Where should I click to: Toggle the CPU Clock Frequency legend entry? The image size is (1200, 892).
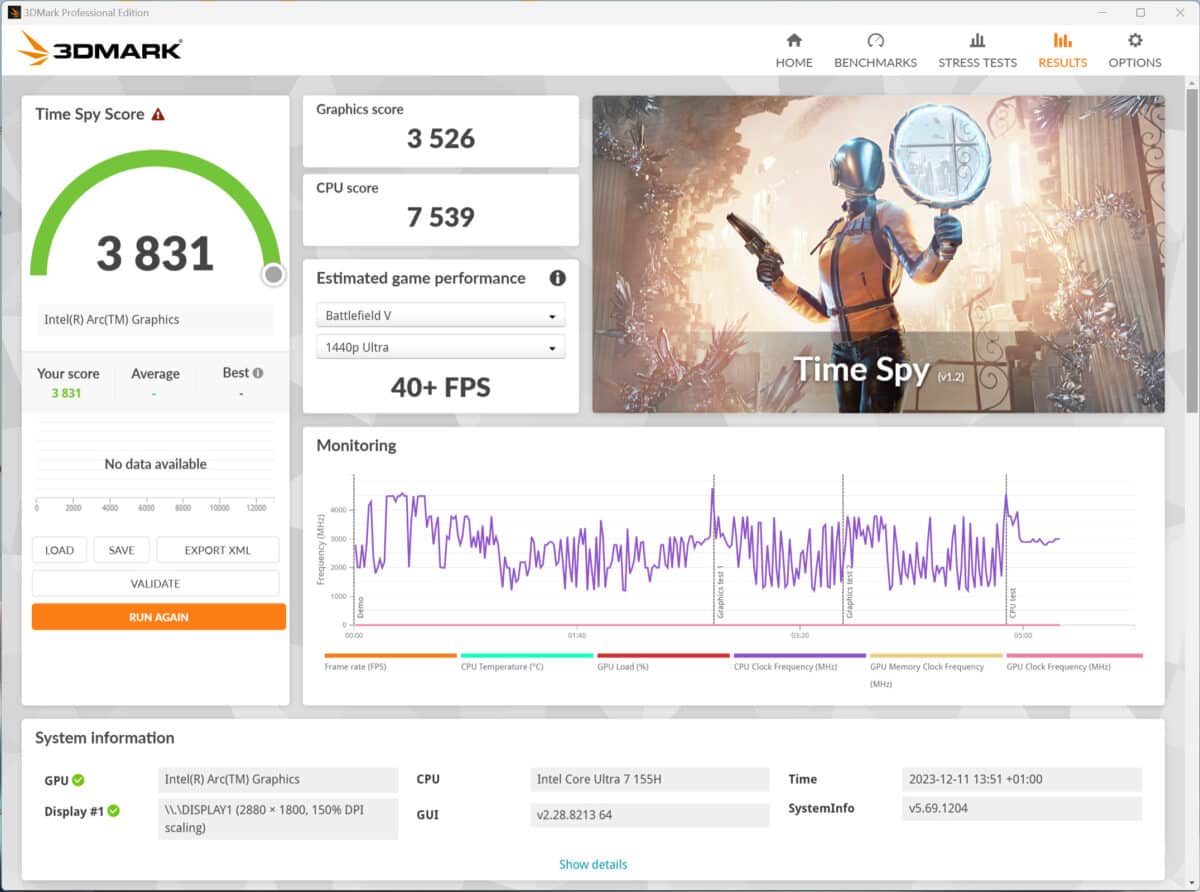click(x=800, y=662)
